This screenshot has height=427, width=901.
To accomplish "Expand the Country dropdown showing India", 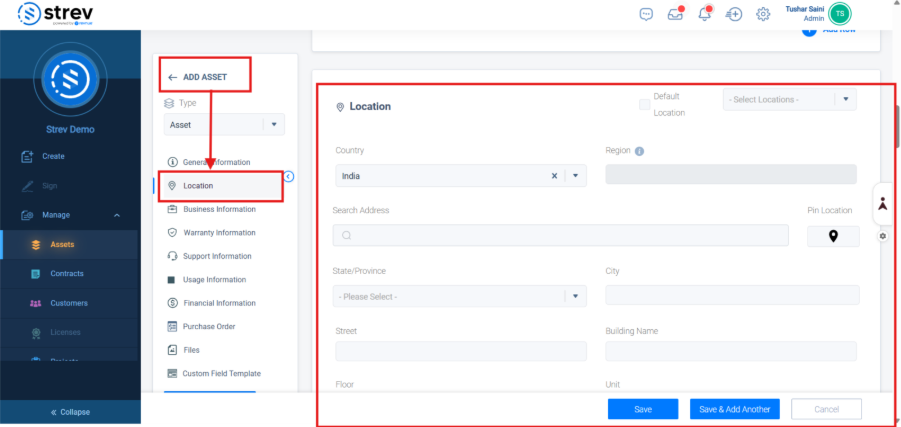I will click(x=575, y=175).
